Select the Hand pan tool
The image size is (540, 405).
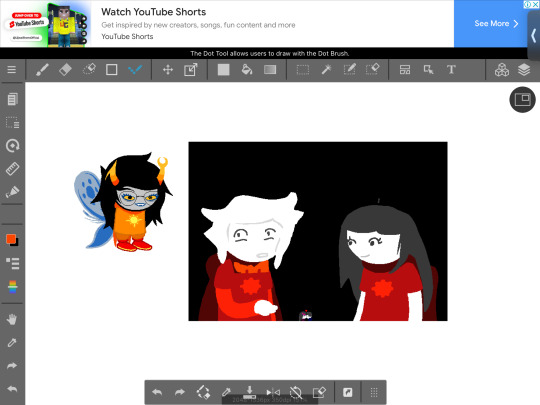click(12, 319)
